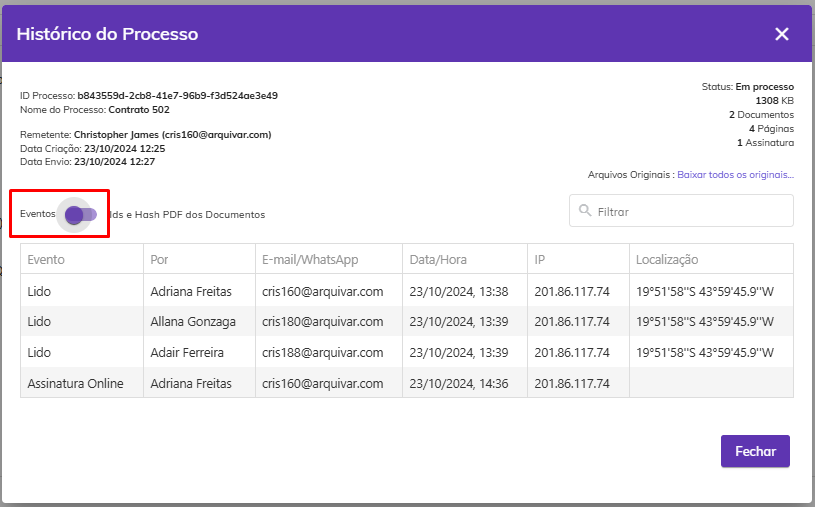The height and width of the screenshot is (507, 815).
Task: Toggle the Eventos / Ids e Hash switch
Action: pos(81,214)
